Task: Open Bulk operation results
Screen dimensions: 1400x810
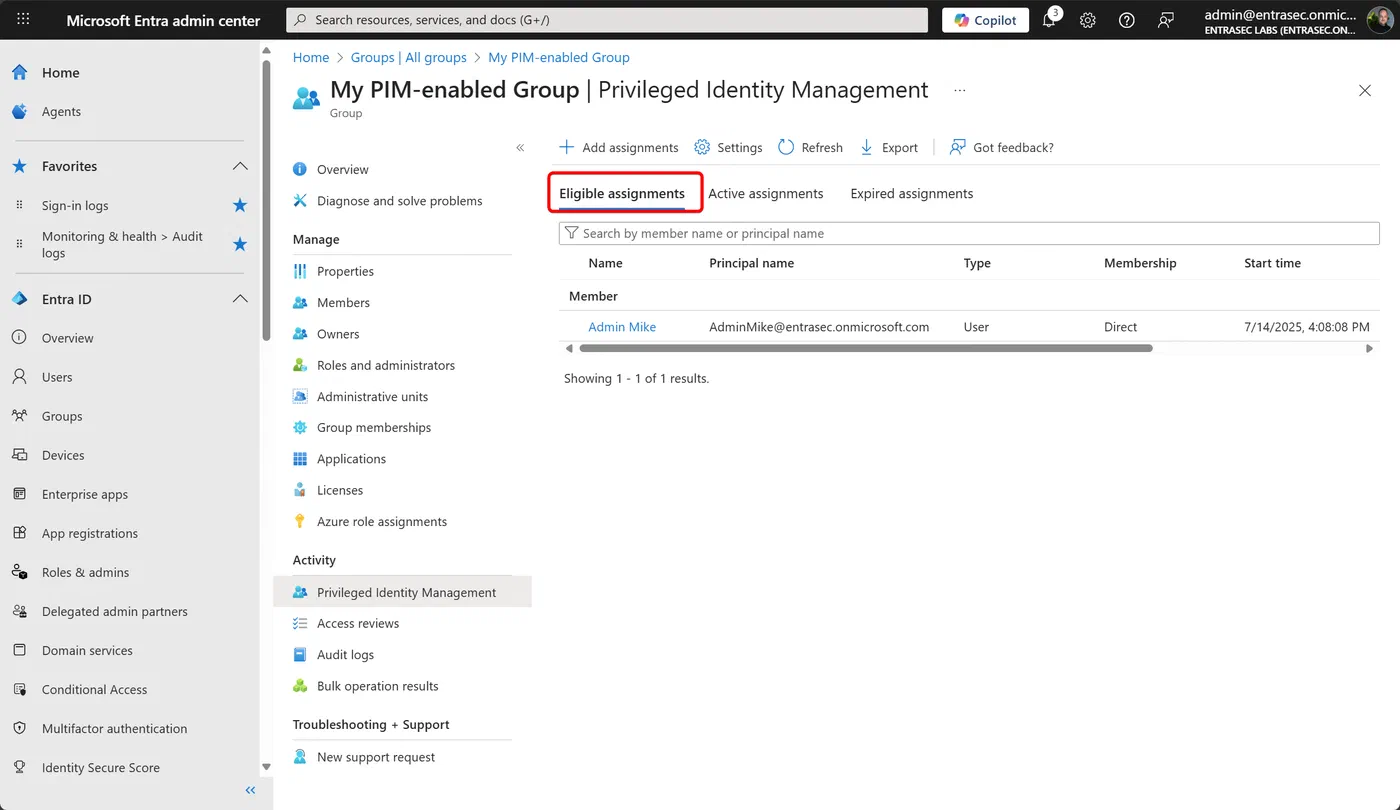Action: pyautogui.click(x=377, y=686)
